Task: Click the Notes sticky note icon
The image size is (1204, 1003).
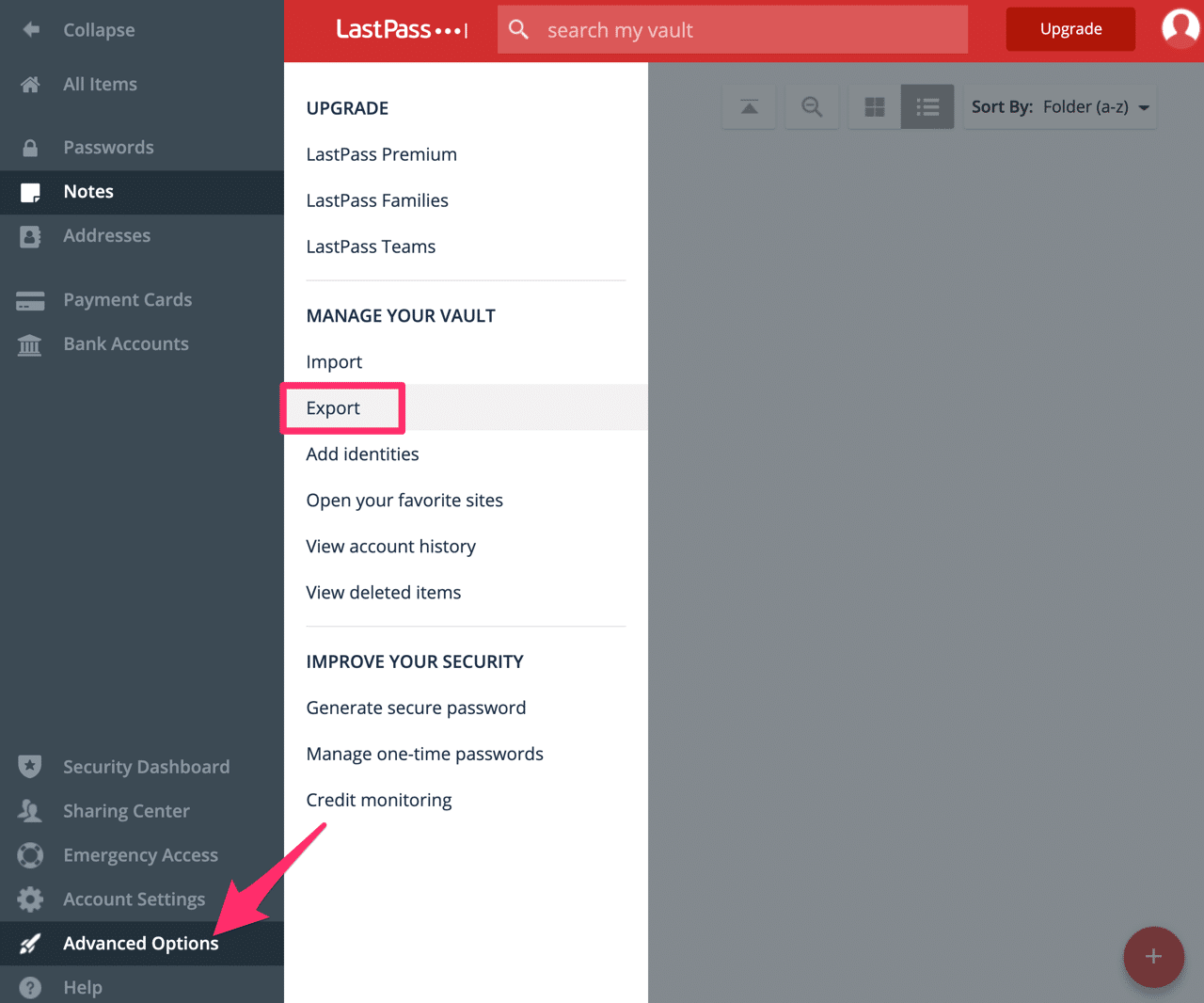Action: 30,193
